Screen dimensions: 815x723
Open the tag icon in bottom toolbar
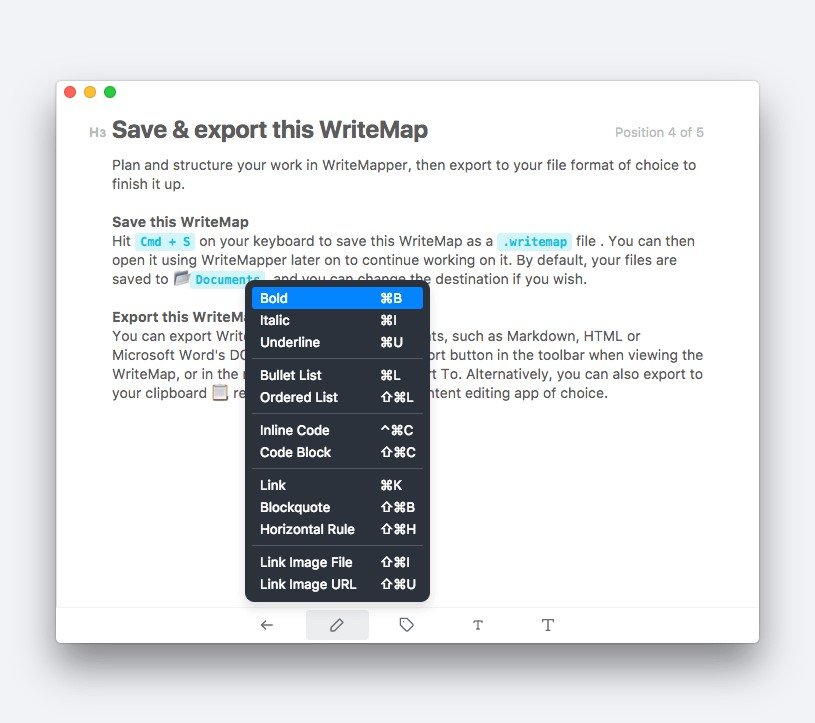click(406, 625)
